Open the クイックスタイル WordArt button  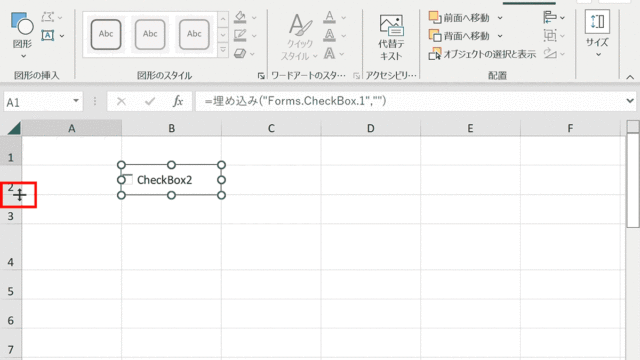coord(300,37)
